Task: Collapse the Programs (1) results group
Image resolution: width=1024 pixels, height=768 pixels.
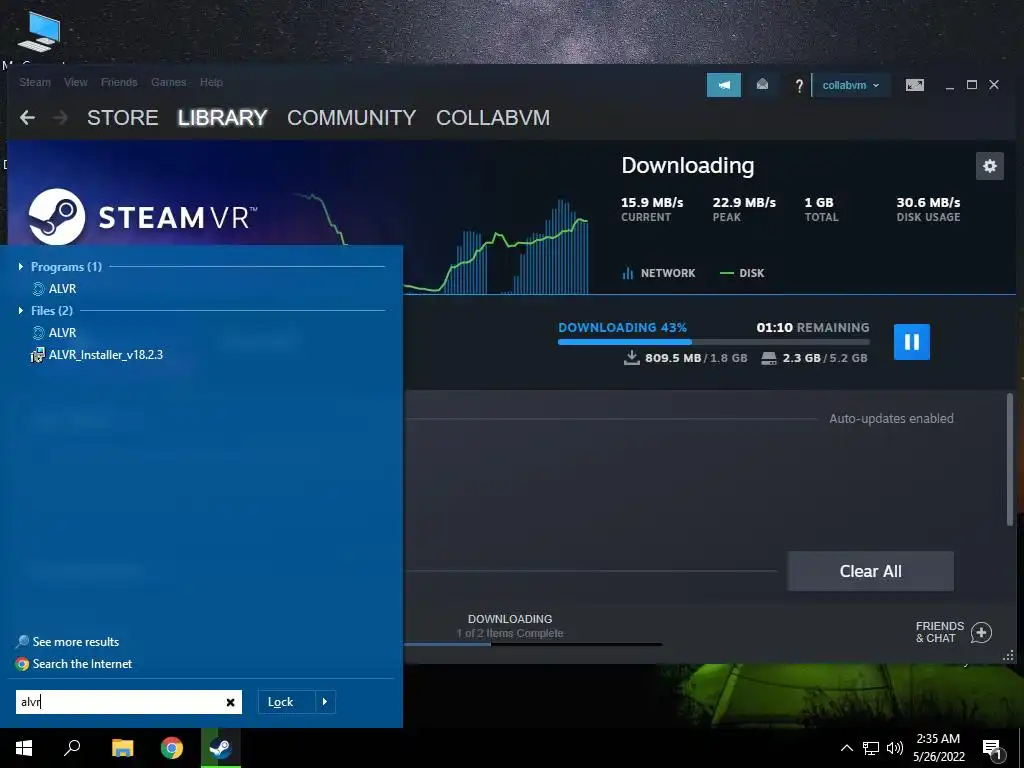Action: coord(21,266)
